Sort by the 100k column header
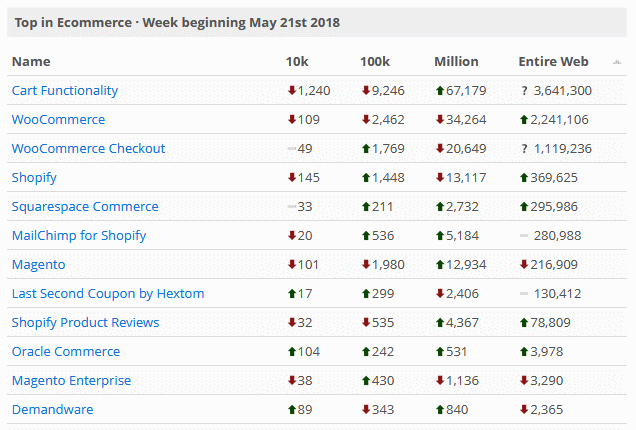Screen dimensions: 636x430 coord(375,62)
